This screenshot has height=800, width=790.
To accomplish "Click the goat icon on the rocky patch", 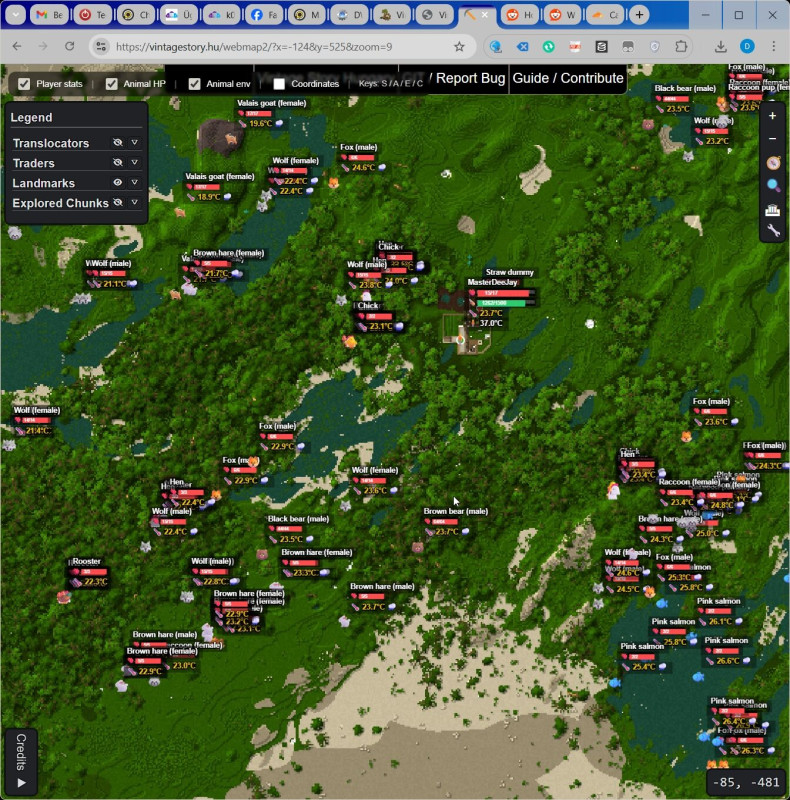I will (x=231, y=139).
